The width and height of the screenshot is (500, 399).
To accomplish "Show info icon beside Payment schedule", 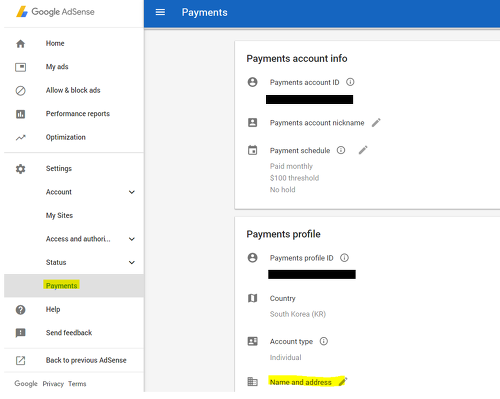I will coord(341,150).
